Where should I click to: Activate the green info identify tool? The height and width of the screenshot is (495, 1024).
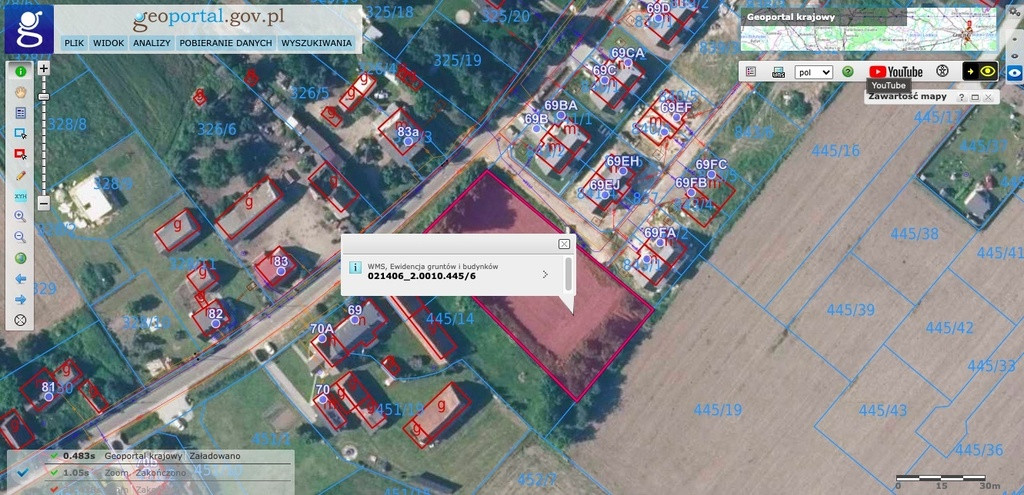(20, 71)
